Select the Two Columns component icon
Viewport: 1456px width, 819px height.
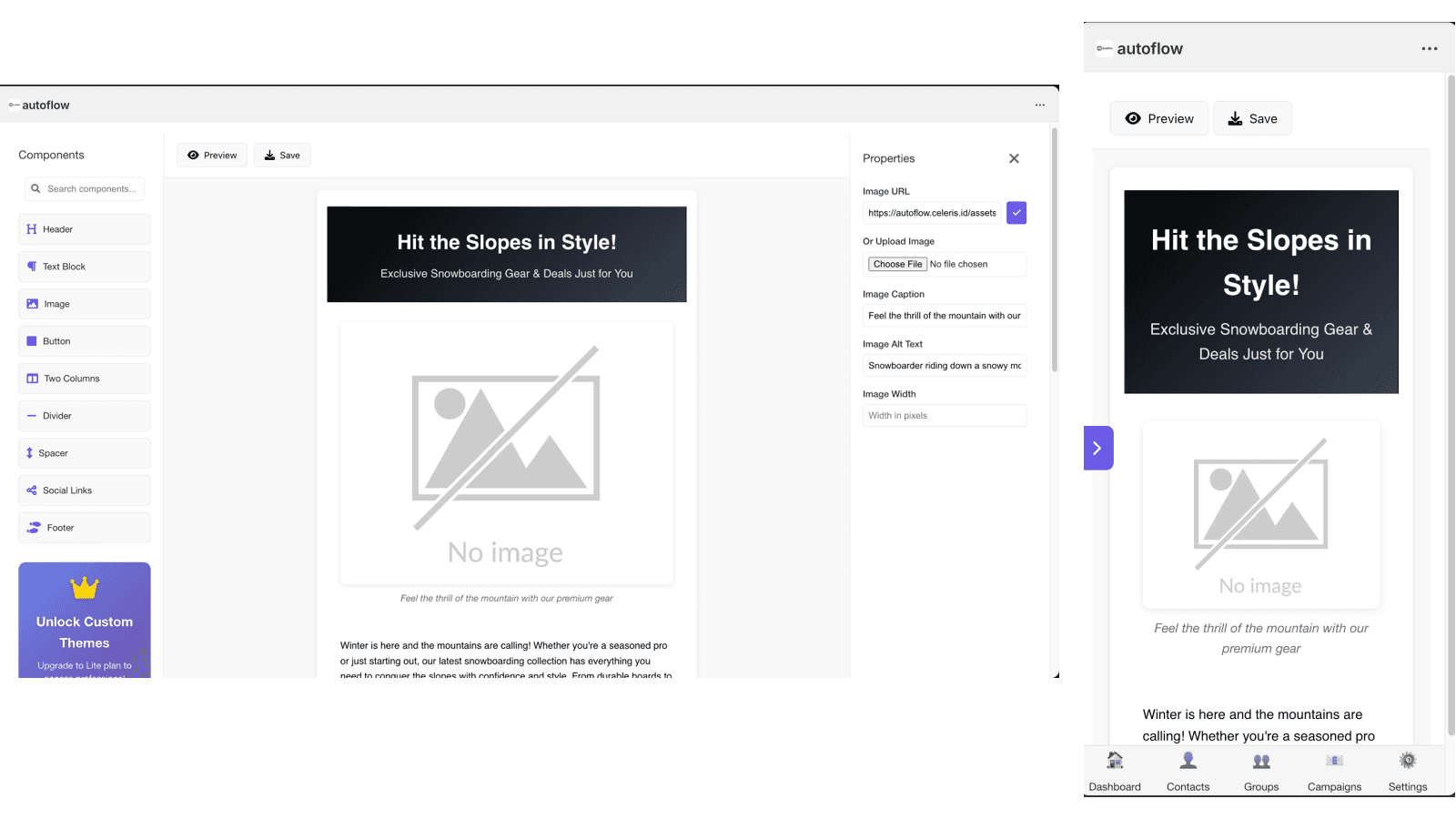pos(32,378)
